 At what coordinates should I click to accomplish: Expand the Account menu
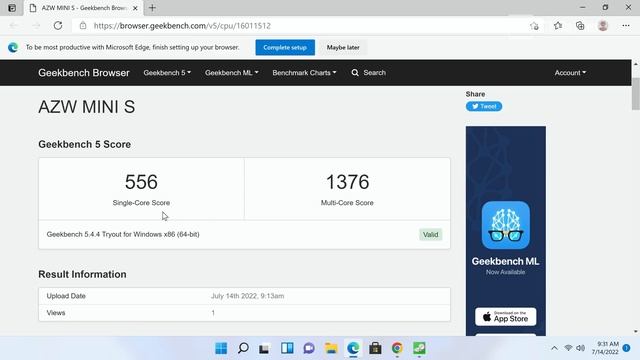570,73
